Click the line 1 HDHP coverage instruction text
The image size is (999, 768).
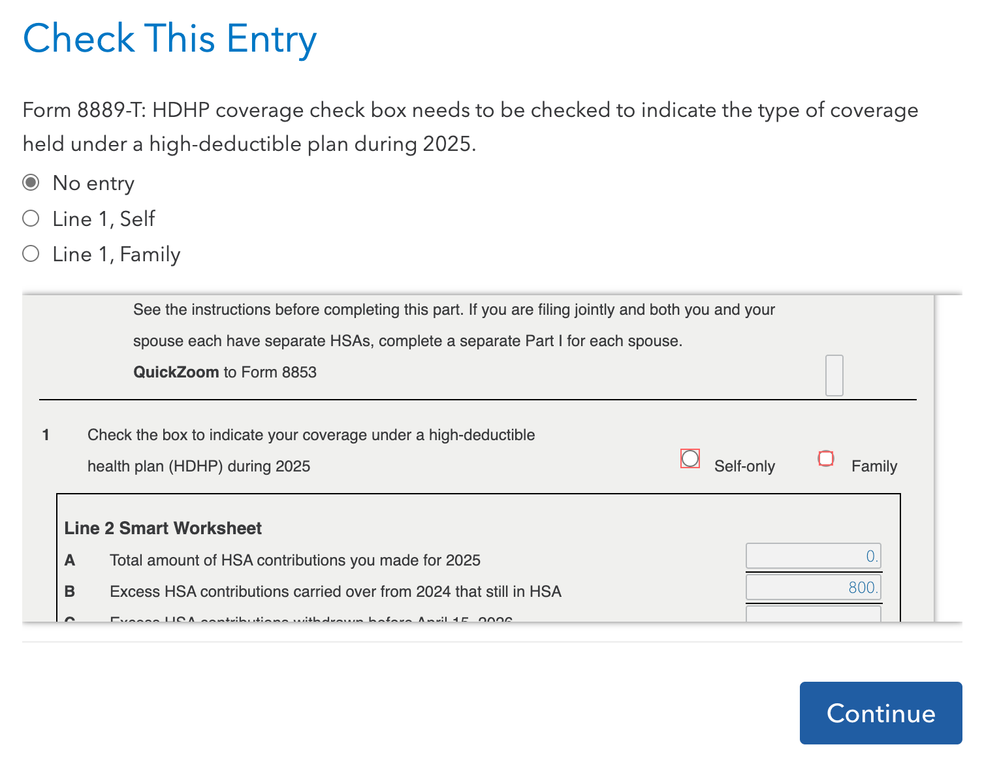click(x=311, y=450)
